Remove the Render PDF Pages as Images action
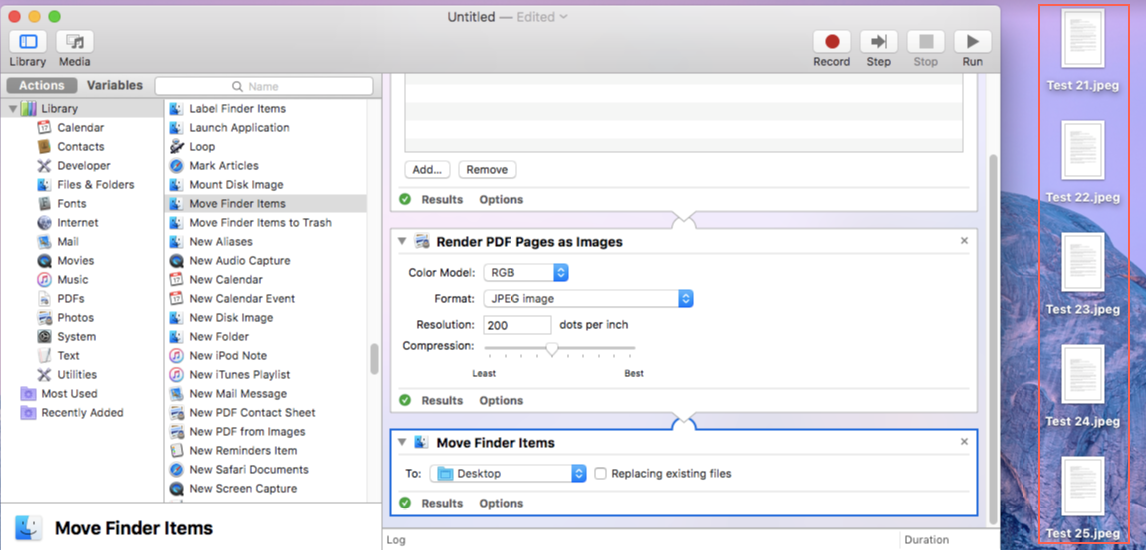 click(964, 240)
